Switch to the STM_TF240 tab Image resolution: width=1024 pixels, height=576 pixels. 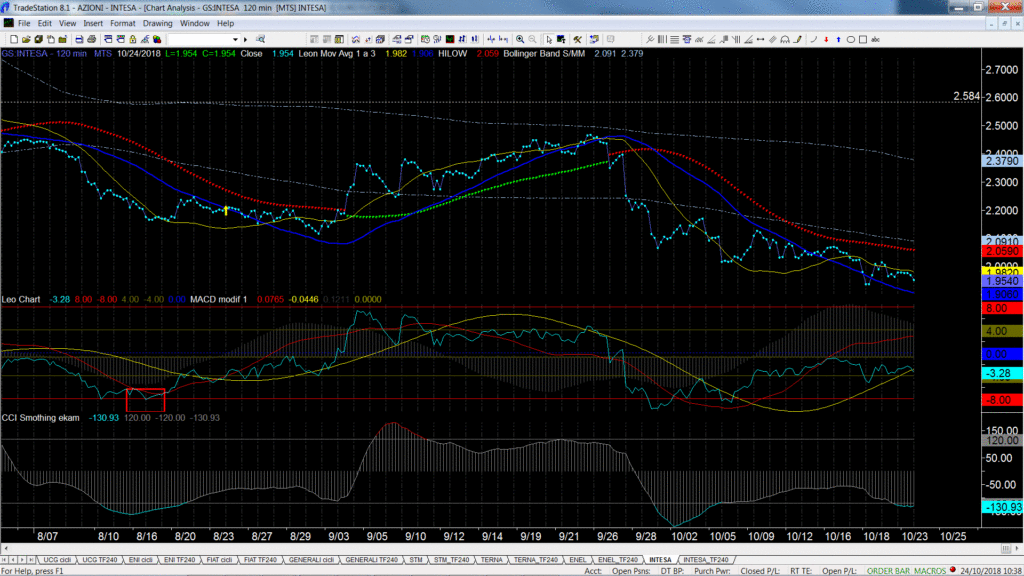pyautogui.click(x=452, y=560)
